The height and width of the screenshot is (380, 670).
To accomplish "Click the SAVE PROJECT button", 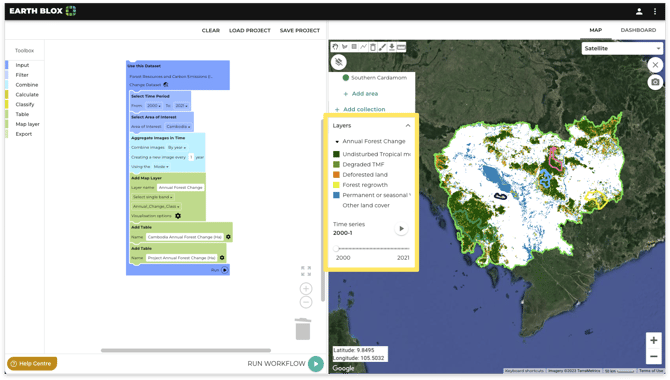I will (x=300, y=31).
